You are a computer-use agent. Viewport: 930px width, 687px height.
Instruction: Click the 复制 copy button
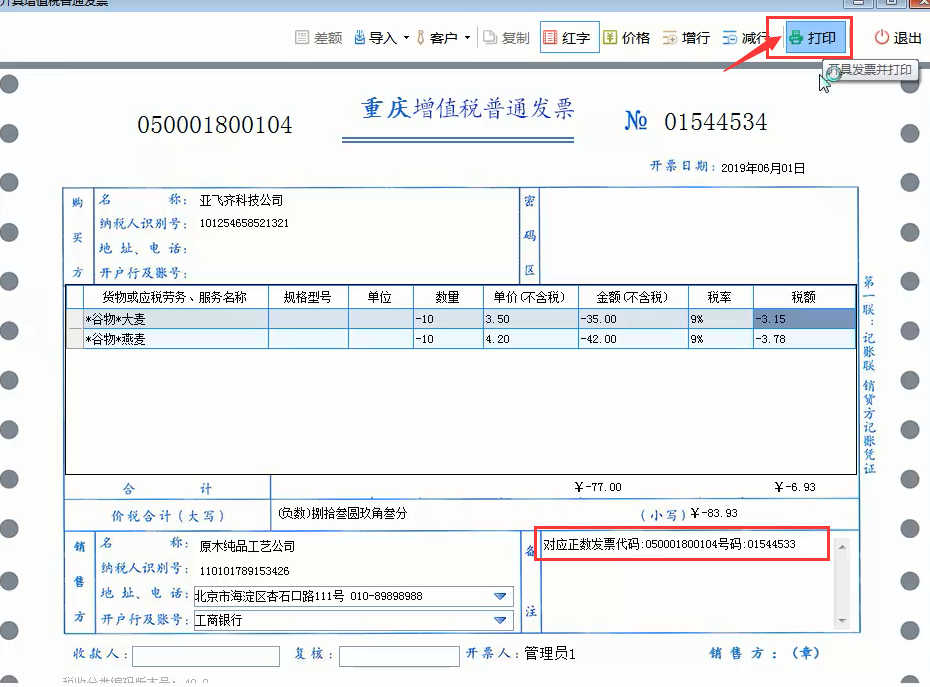point(507,38)
